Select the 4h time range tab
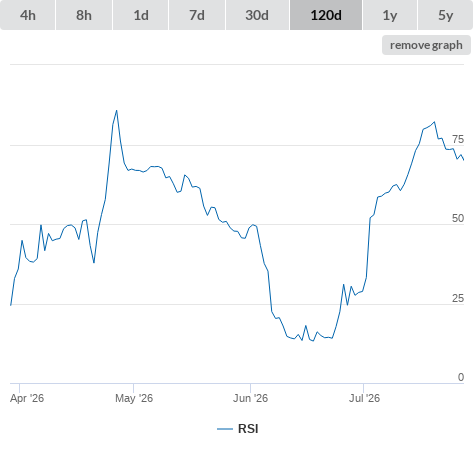 tap(28, 15)
